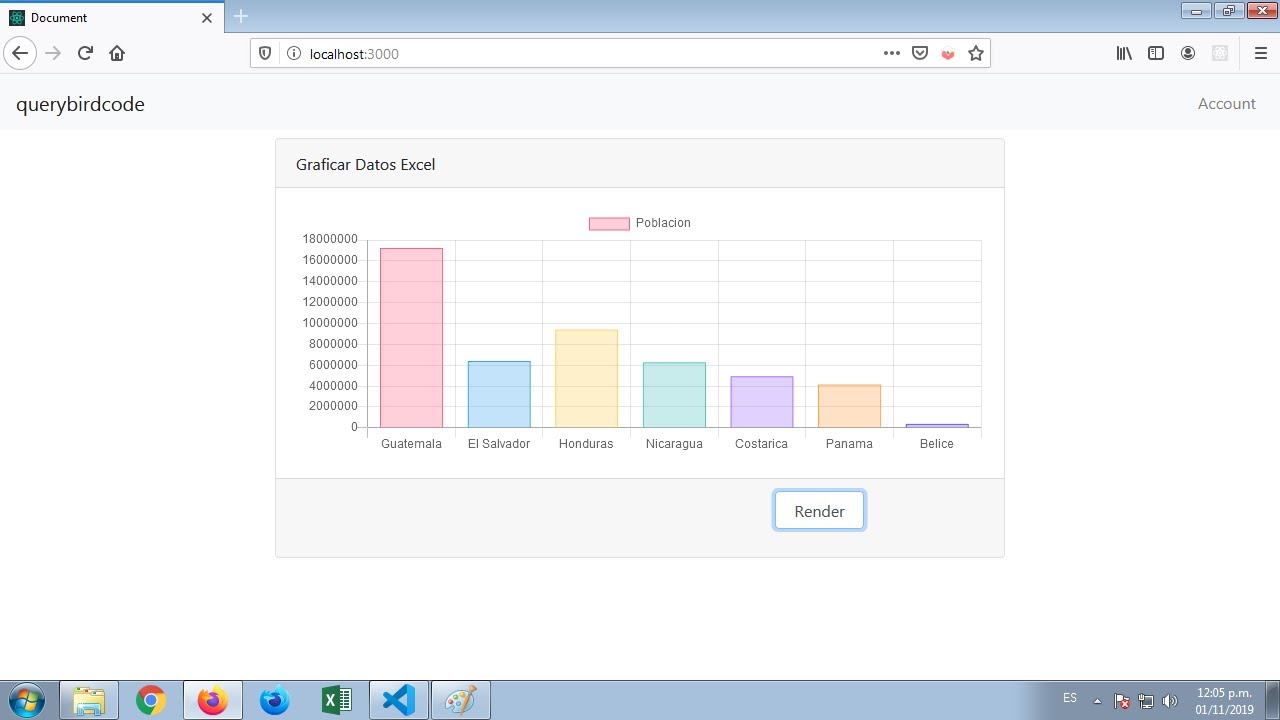Click the El Salvador bar
Image resolution: width=1280 pixels, height=720 pixels.
tap(499, 395)
